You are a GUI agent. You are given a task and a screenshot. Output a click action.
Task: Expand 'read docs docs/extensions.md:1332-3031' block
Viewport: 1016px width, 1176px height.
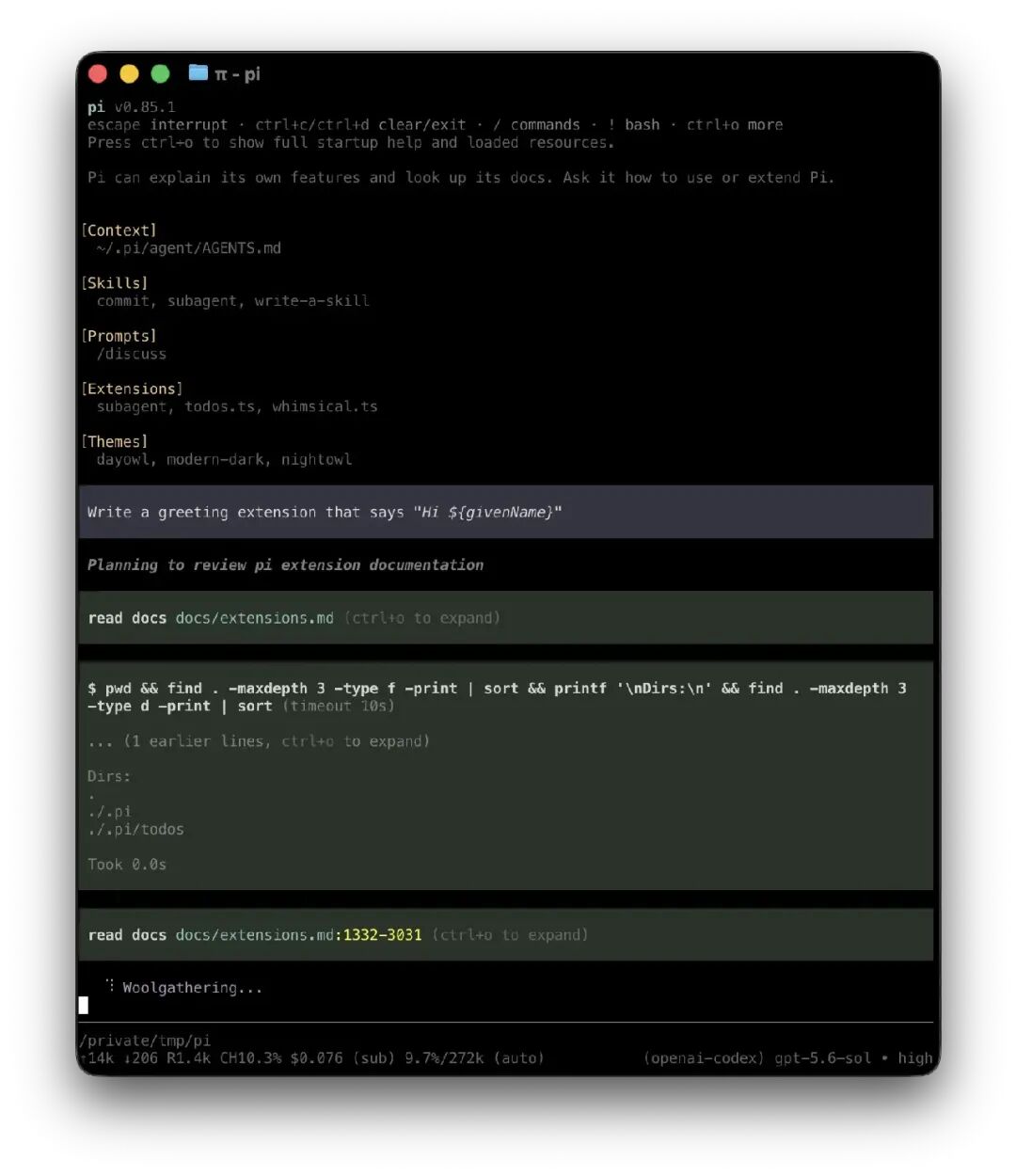(506, 934)
